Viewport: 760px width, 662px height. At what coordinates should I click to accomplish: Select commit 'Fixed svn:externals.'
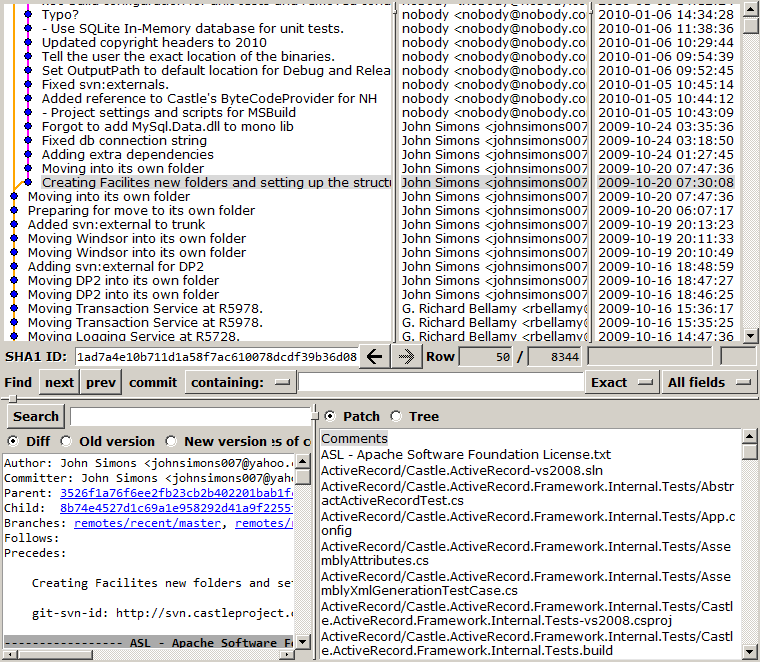(105, 85)
